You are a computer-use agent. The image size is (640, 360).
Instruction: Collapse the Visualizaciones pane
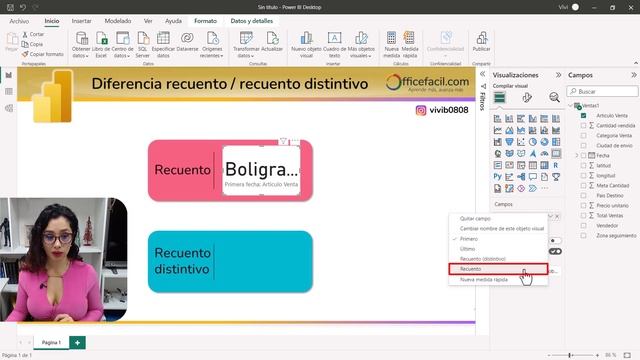(x=558, y=75)
